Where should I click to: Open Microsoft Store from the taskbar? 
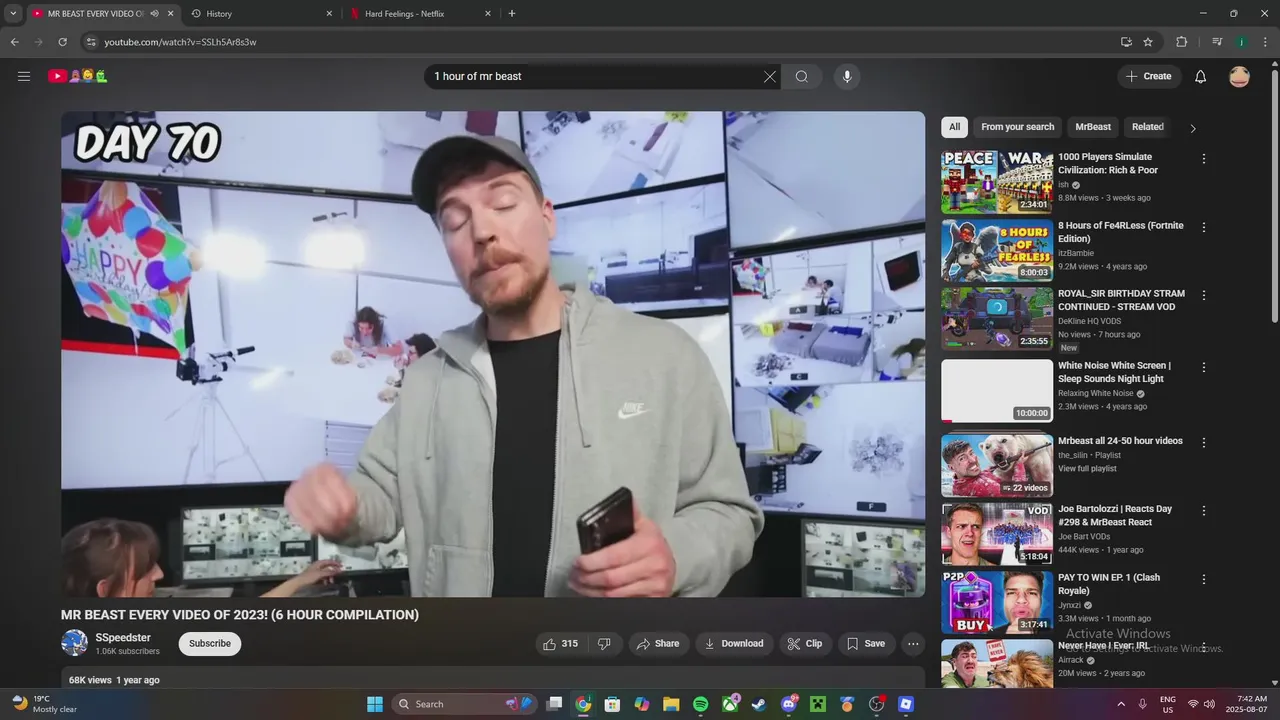point(612,704)
